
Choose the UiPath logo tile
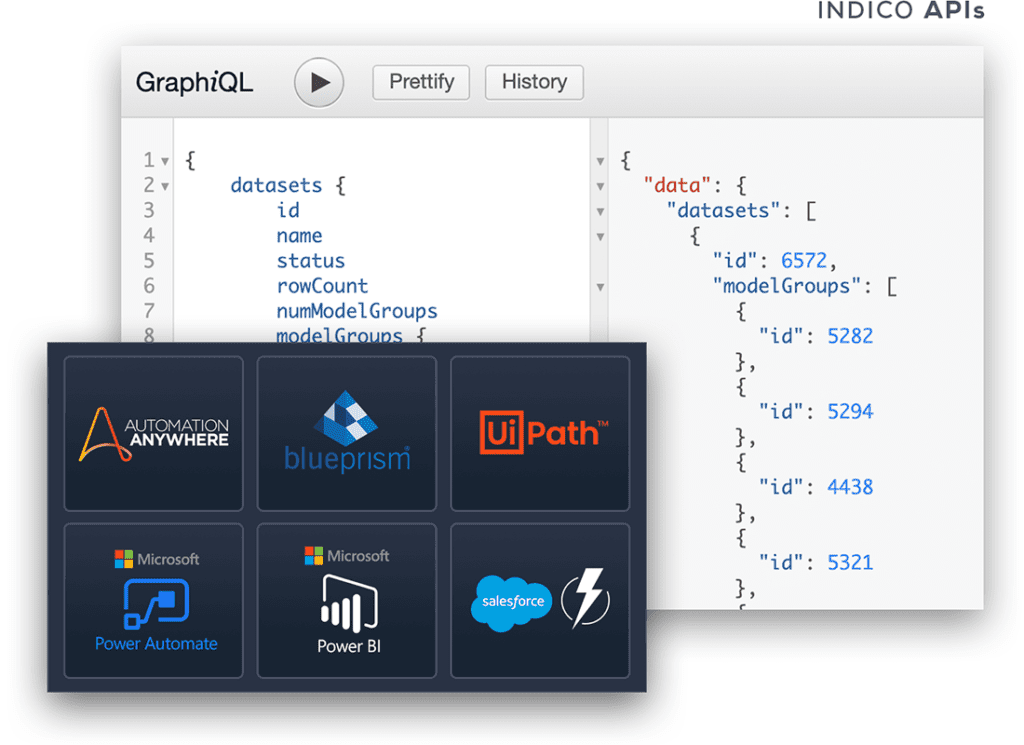(x=540, y=433)
